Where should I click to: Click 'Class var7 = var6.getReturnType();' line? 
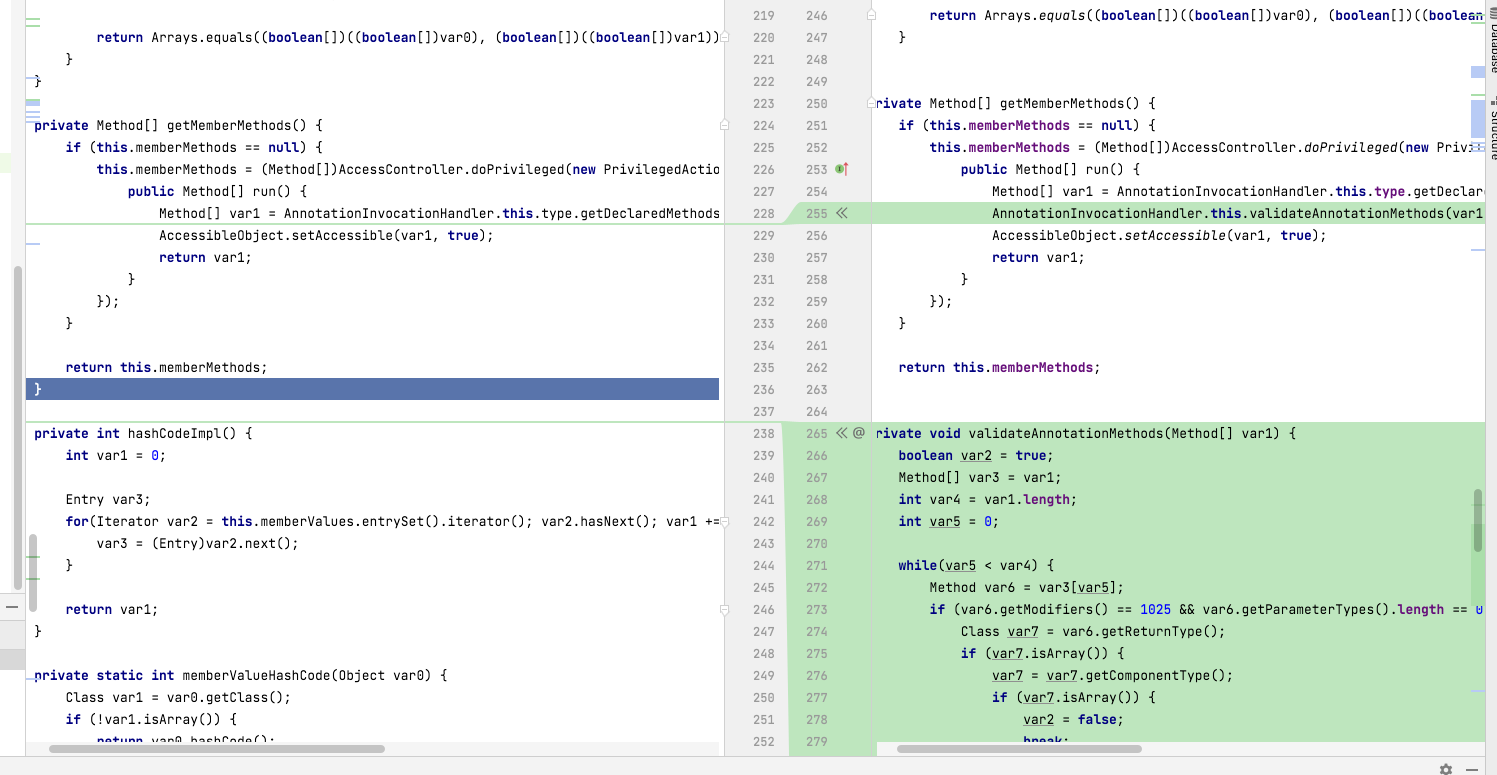[1093, 631]
